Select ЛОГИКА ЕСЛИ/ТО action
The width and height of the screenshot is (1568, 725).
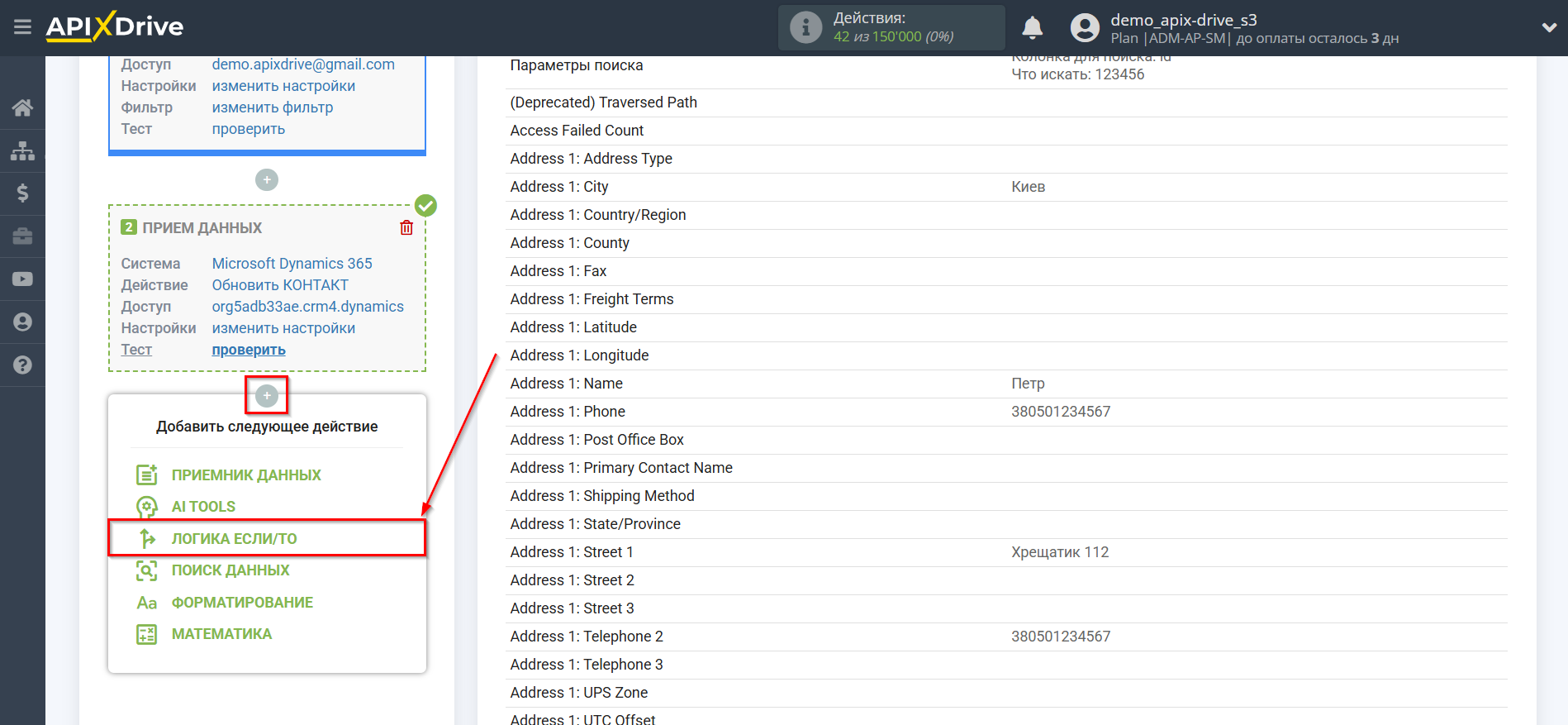pyautogui.click(x=234, y=539)
